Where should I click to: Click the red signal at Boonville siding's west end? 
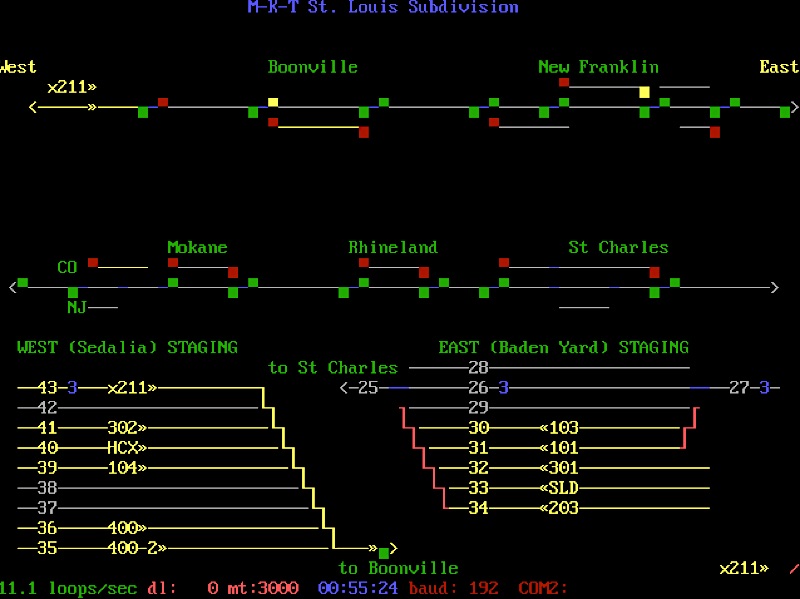[273, 122]
